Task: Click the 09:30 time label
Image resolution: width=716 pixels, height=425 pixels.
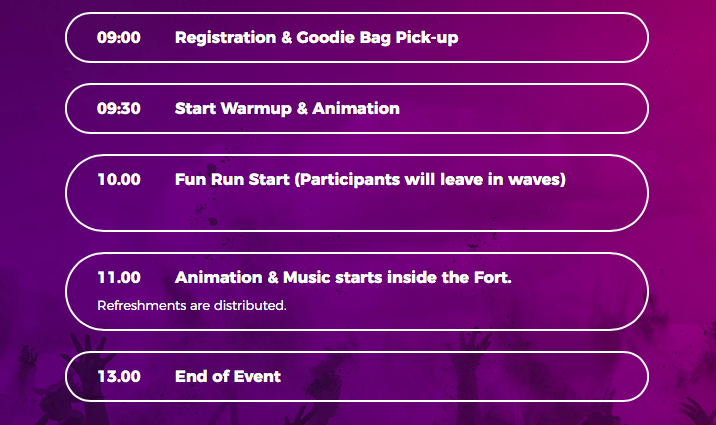Action: [119, 109]
